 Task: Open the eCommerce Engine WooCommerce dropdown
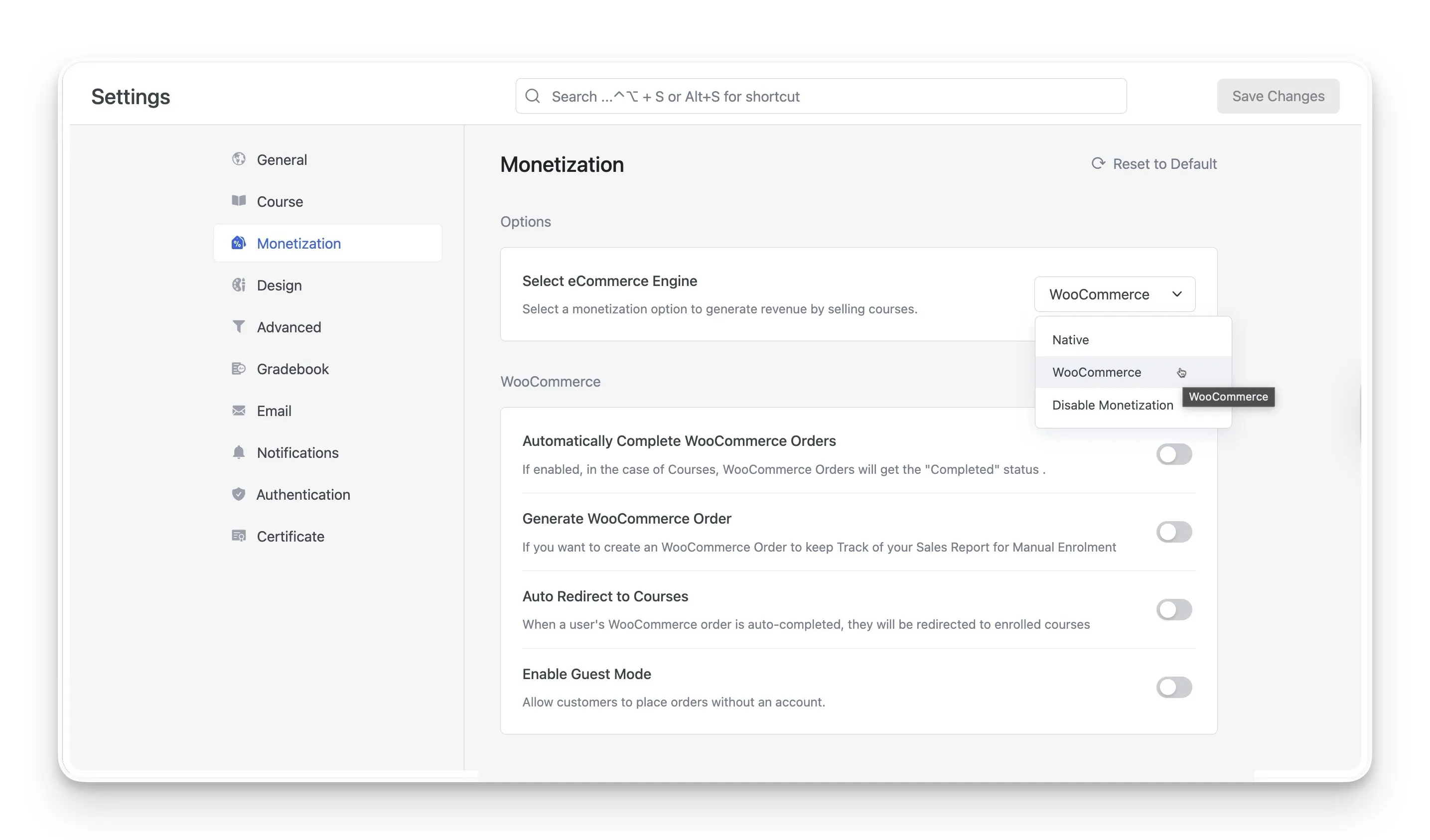point(1115,294)
